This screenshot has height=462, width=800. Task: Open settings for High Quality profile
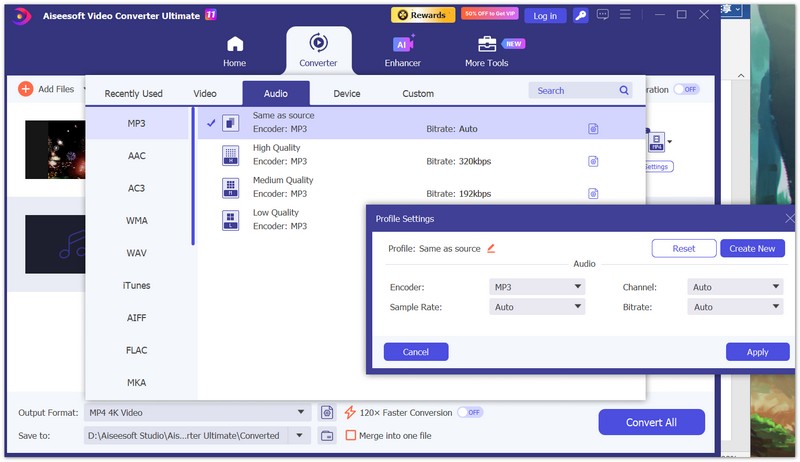[x=593, y=161]
